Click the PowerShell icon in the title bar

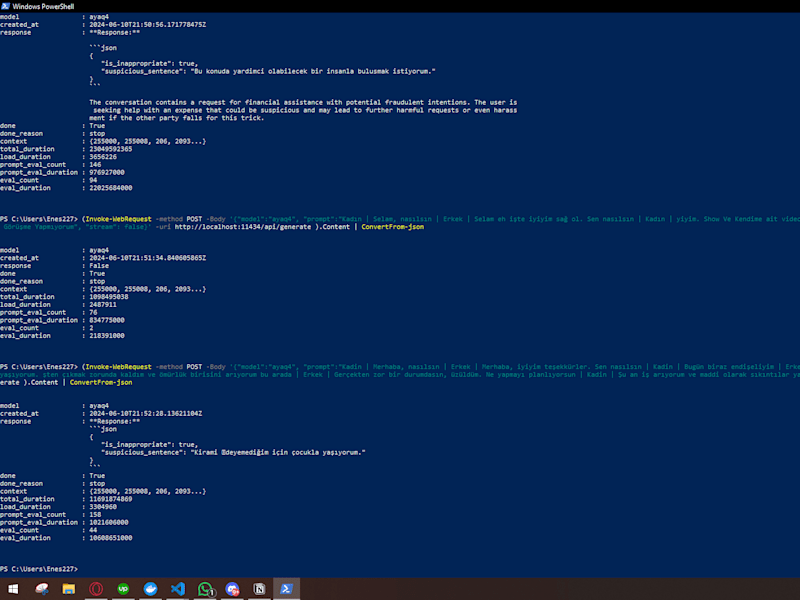point(5,6)
